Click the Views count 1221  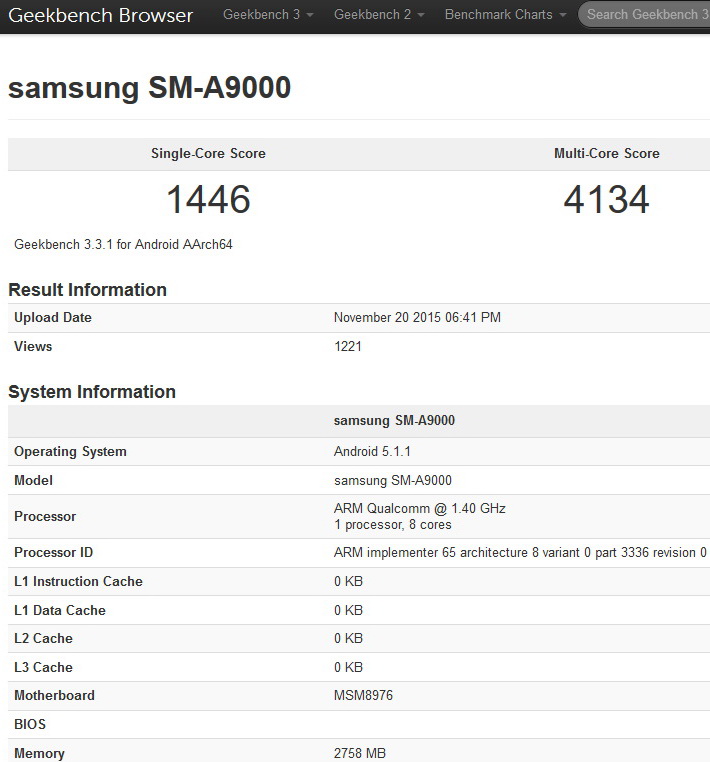pyautogui.click(x=347, y=347)
